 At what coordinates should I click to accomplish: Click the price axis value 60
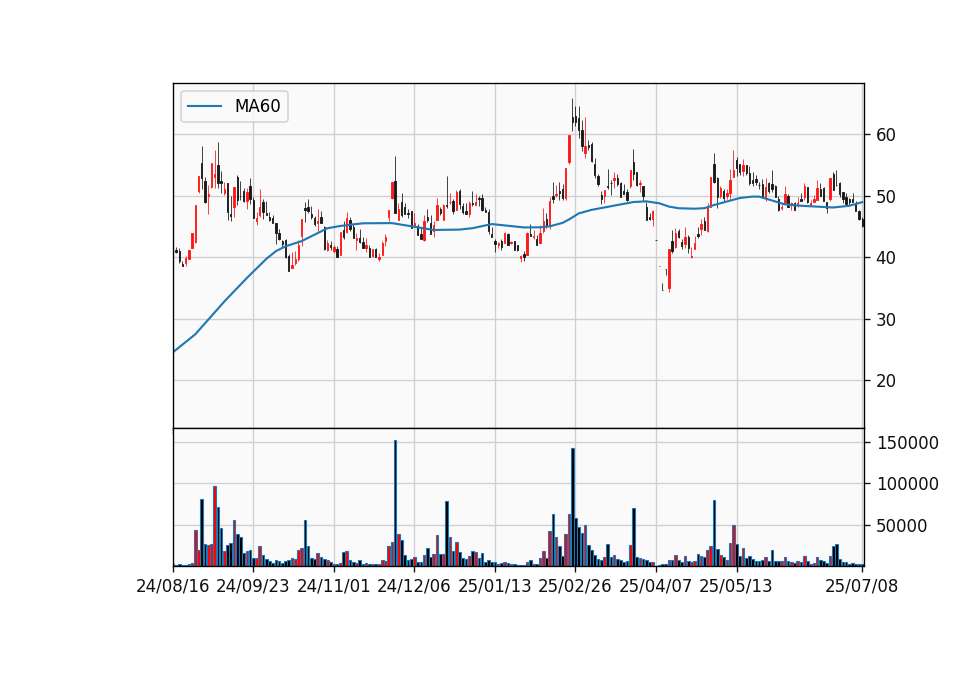tap(886, 135)
